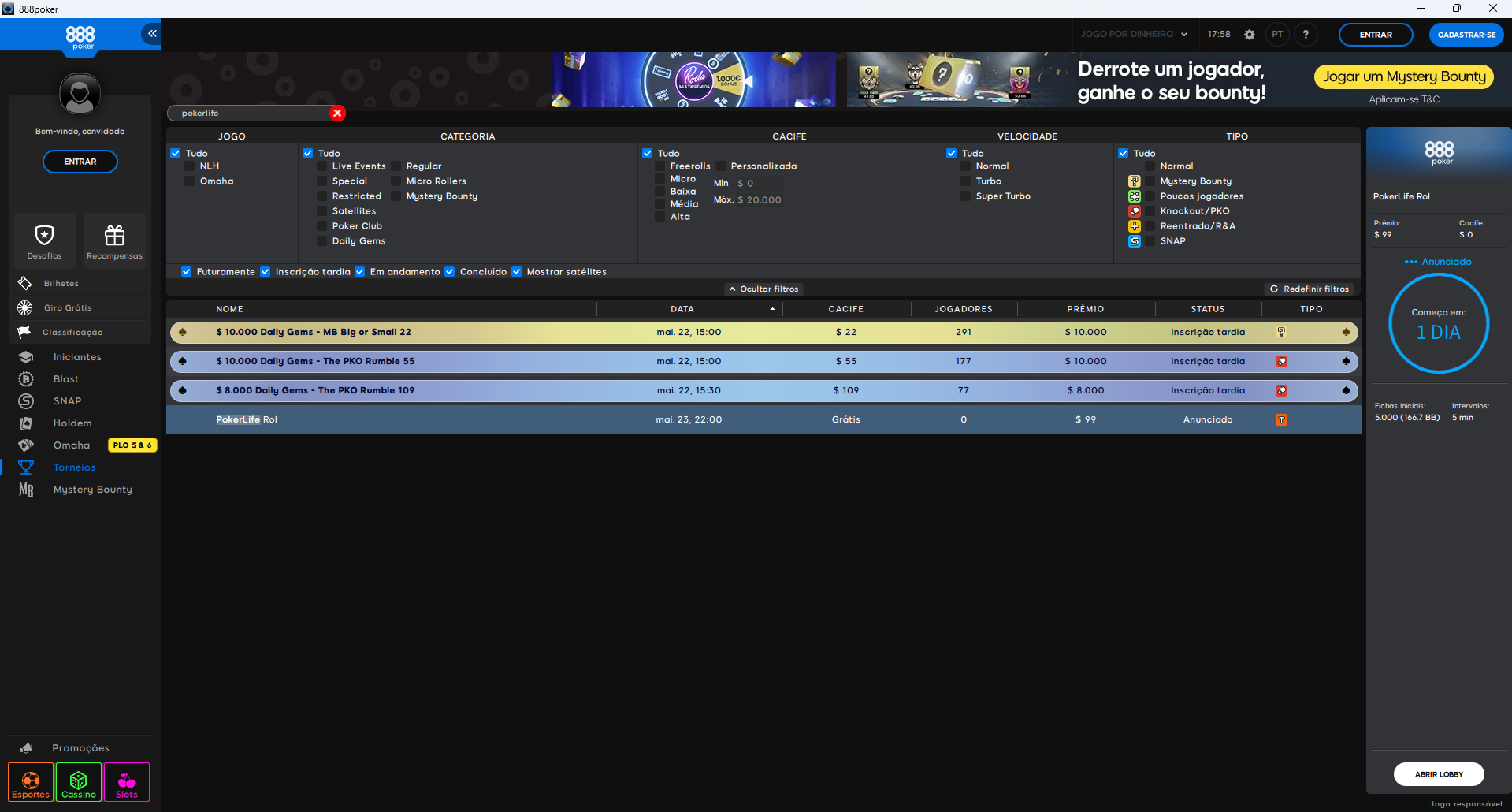Click Redefinir filtros reset button

click(1309, 289)
